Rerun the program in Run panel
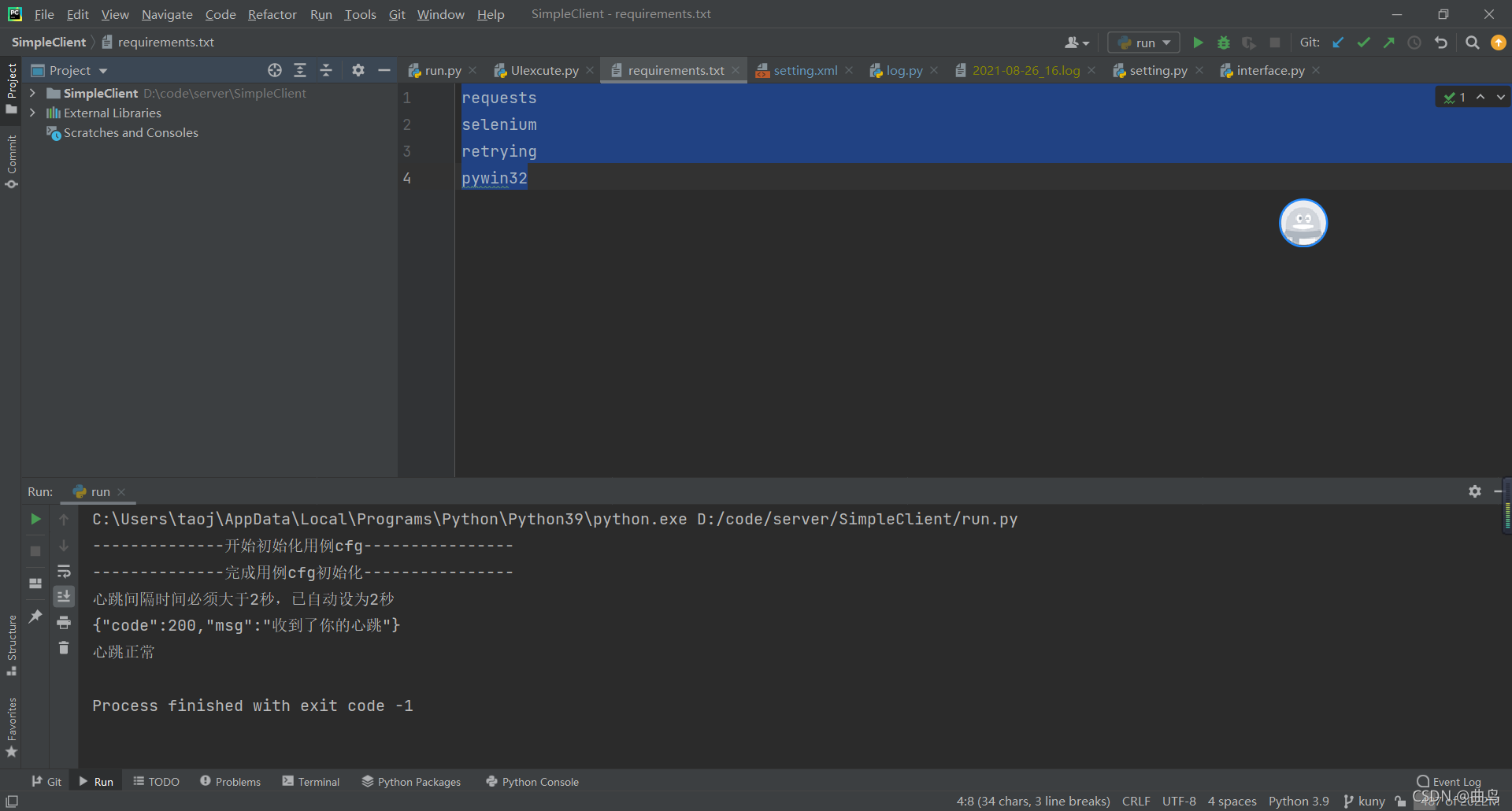This screenshot has height=811, width=1512. [x=35, y=519]
